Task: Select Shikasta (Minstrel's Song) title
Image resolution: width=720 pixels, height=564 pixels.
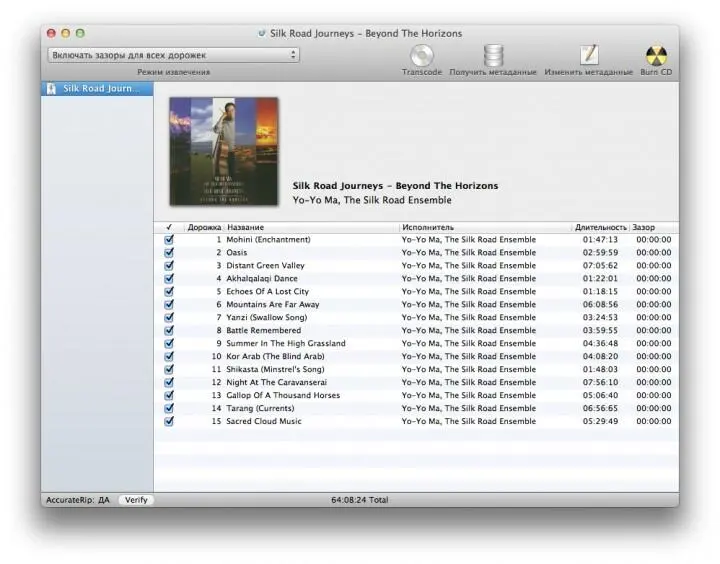Action: [x=275, y=369]
